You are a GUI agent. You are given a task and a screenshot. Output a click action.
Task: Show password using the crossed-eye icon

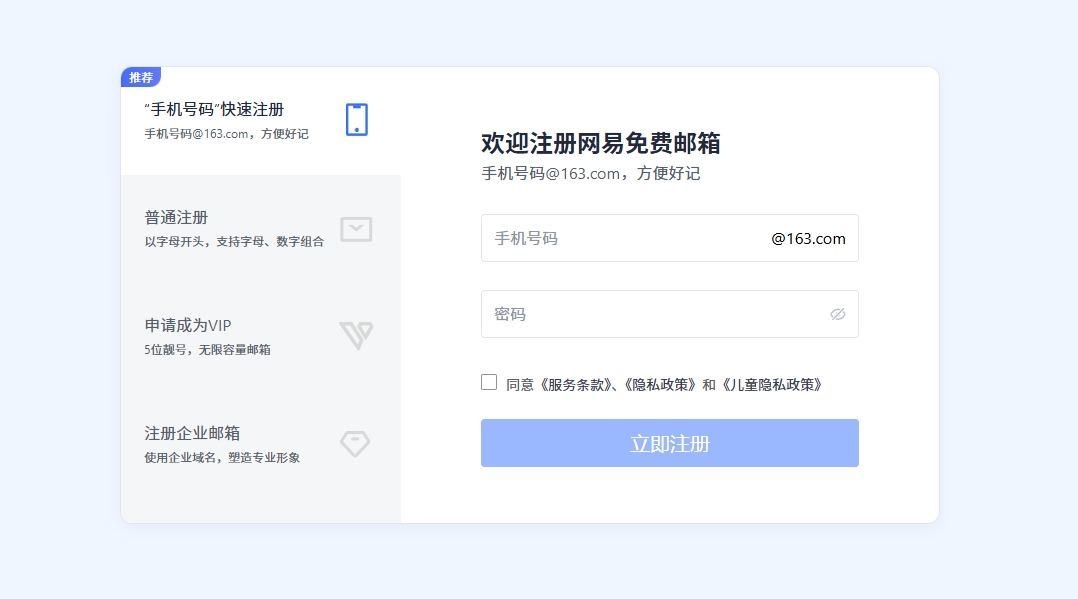(x=838, y=314)
